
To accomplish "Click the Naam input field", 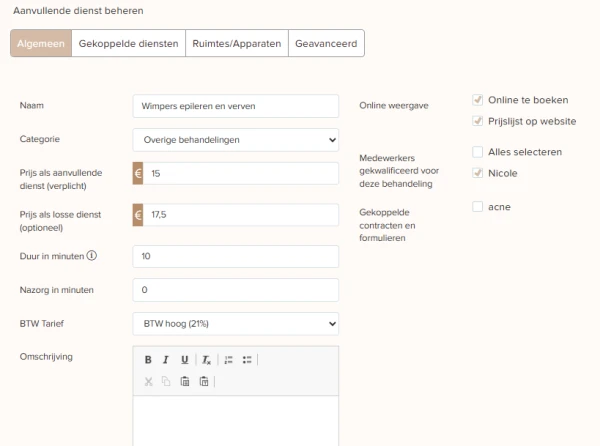I will pos(236,106).
